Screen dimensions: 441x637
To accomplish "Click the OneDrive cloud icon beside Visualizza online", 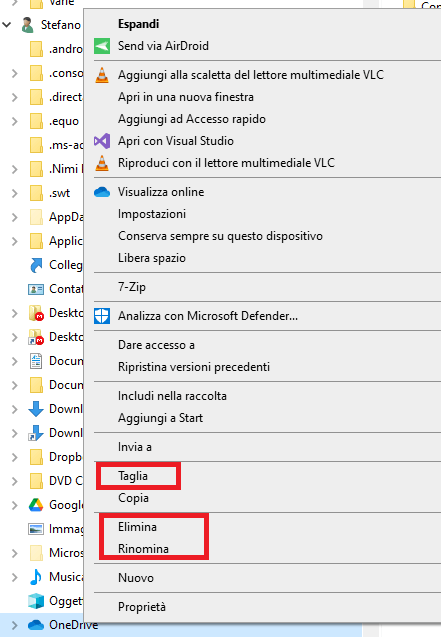I will (x=102, y=192).
